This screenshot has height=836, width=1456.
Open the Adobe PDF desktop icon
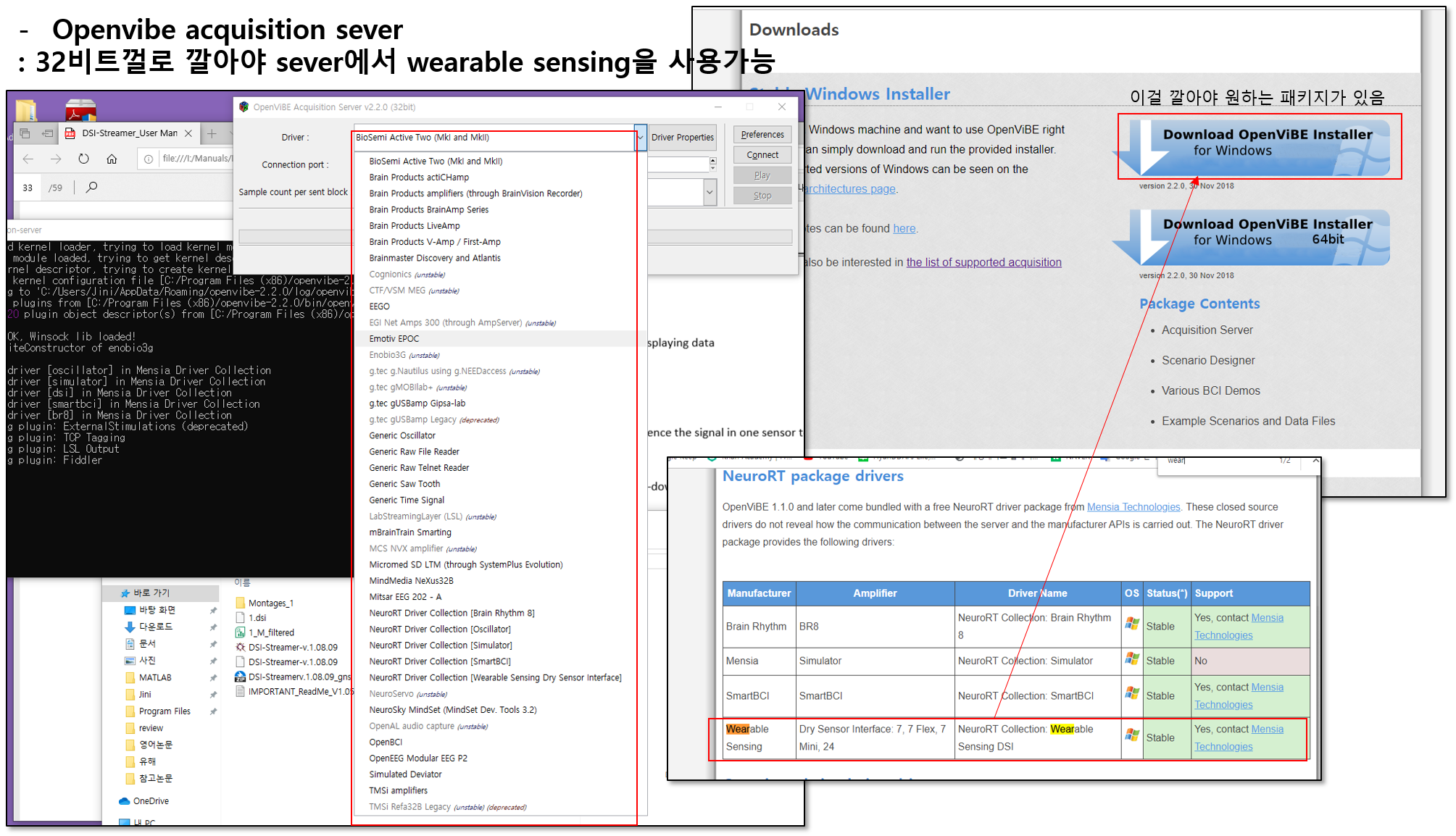[x=80, y=109]
